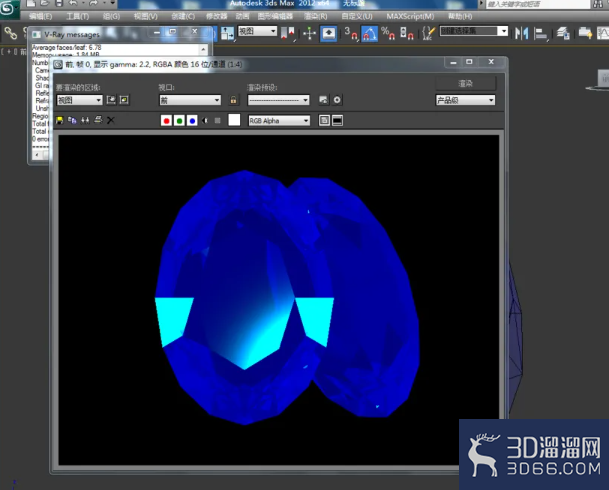Open the render preset dropdown
Screen dimensions: 609x490
tap(278, 100)
